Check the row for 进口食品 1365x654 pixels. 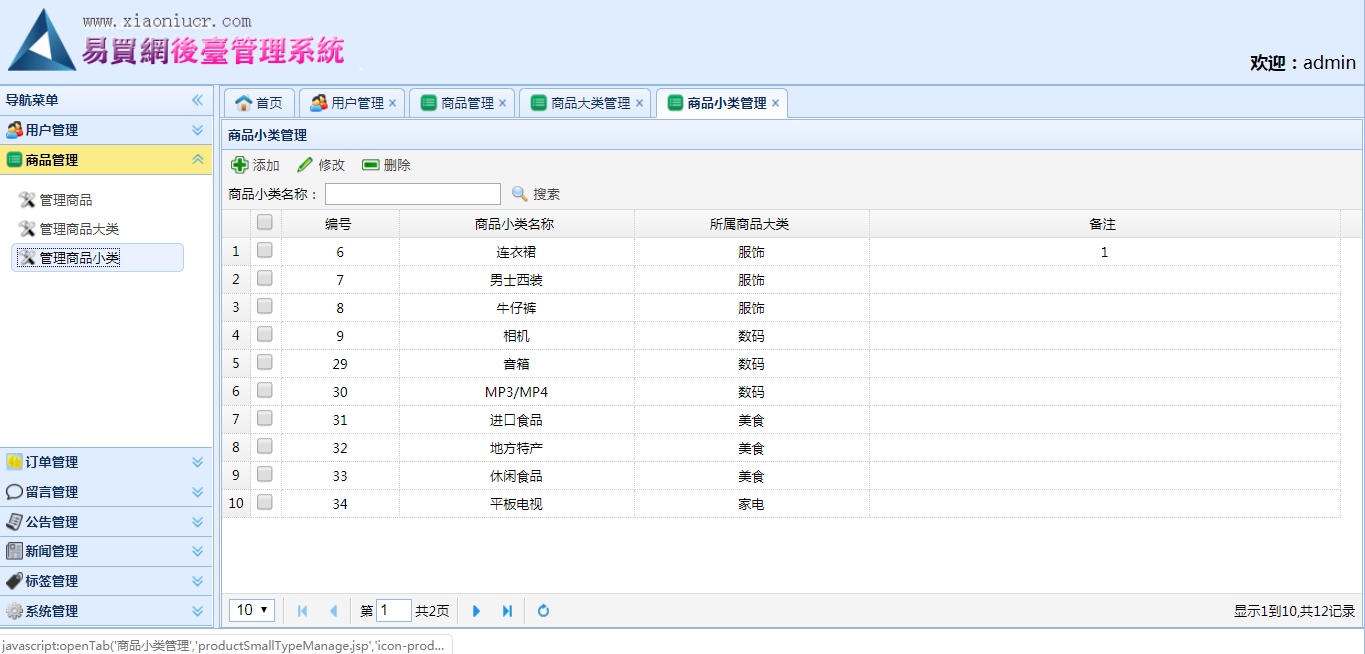point(265,419)
